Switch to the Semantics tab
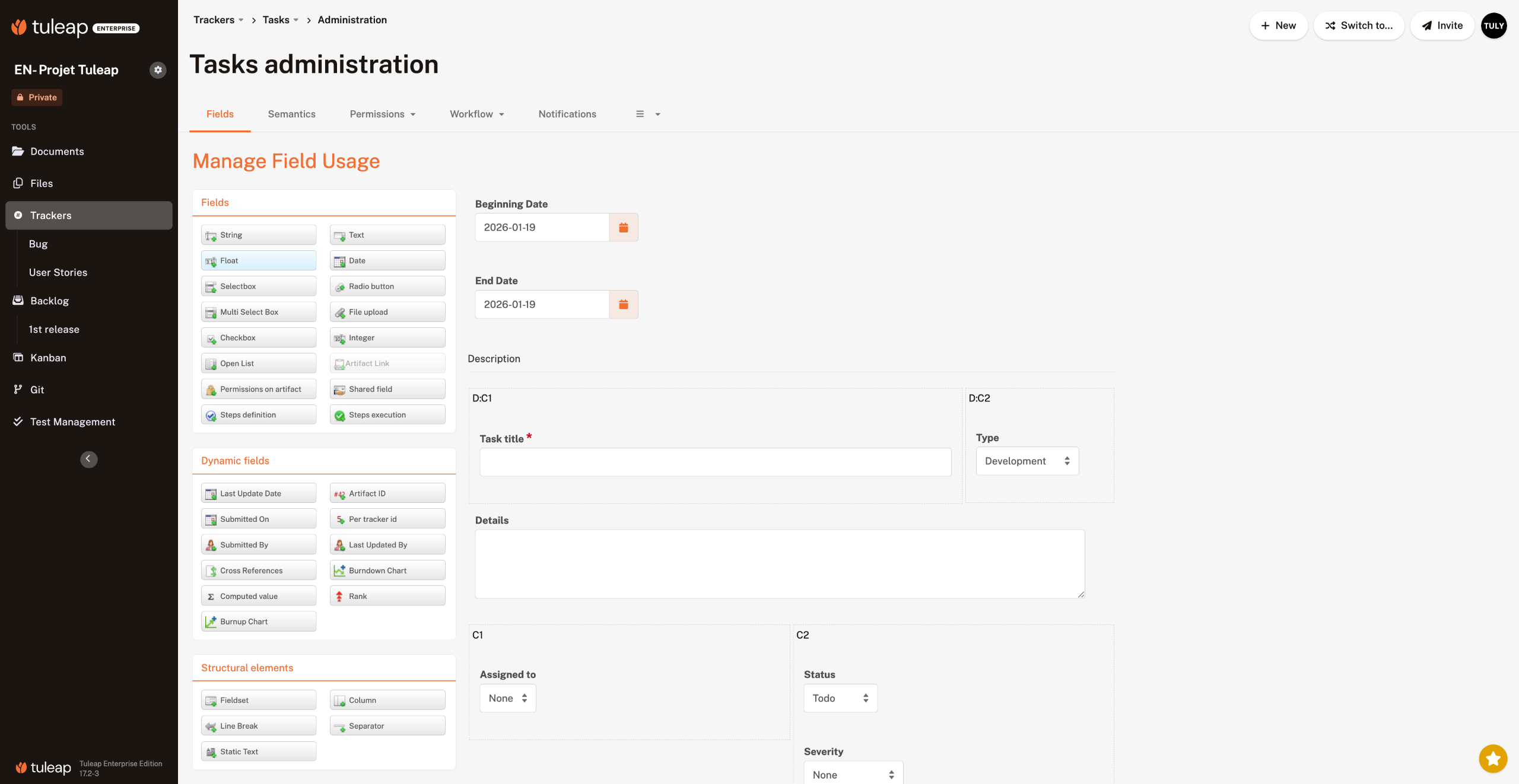 (291, 114)
